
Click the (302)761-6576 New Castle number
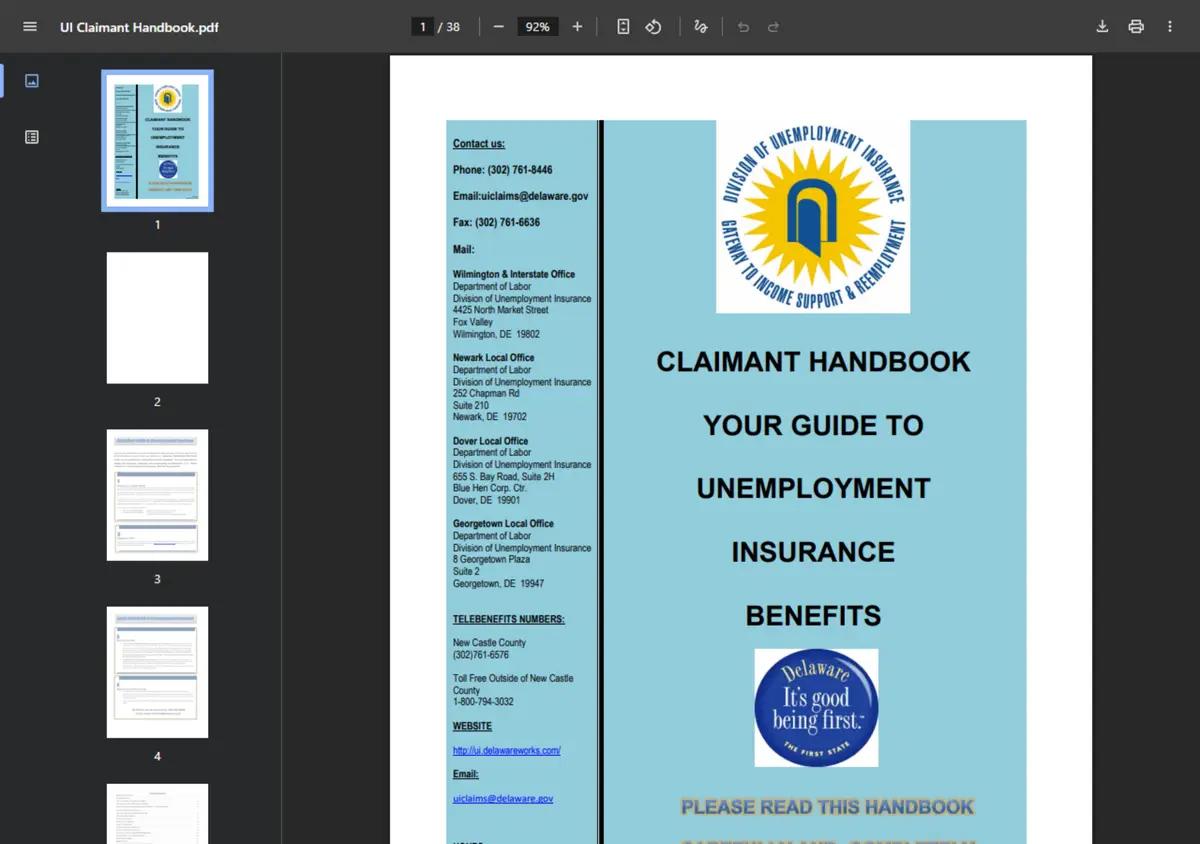(481, 655)
